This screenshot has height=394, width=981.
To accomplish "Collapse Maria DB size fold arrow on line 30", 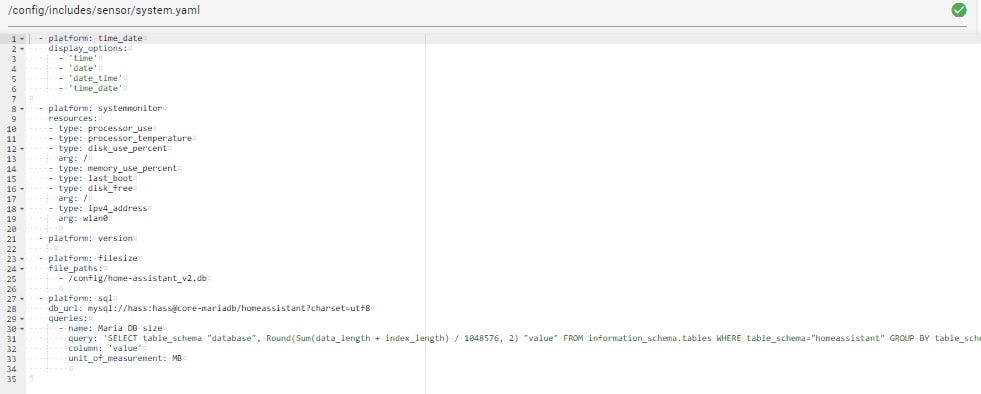I will coord(22,329).
